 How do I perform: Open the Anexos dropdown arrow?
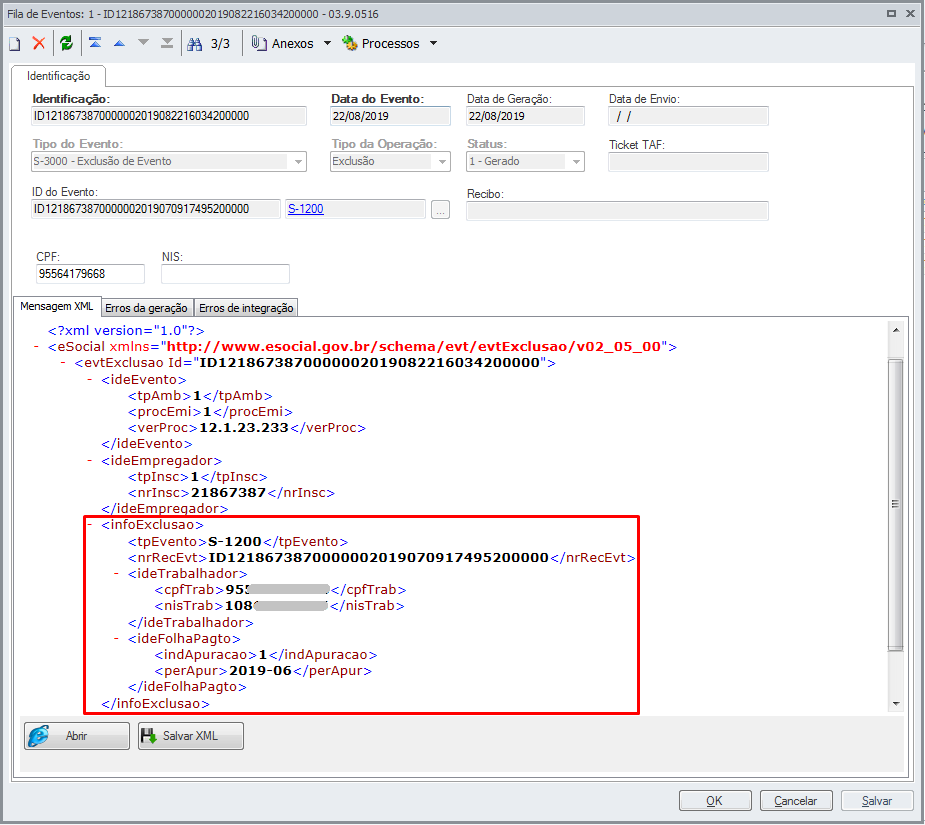click(x=327, y=43)
